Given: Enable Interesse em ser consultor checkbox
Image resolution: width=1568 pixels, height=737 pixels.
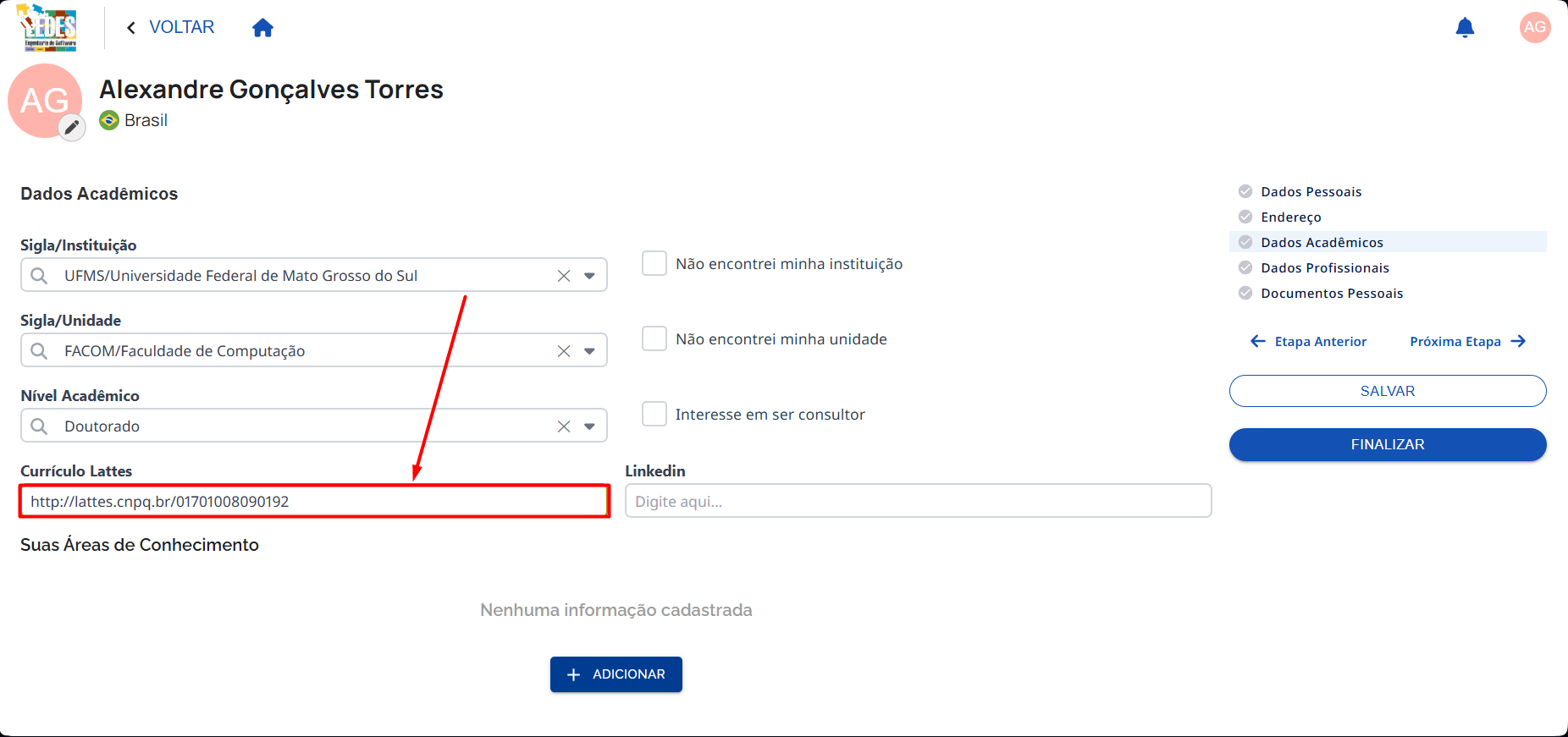Looking at the screenshot, I should pyautogui.click(x=654, y=414).
